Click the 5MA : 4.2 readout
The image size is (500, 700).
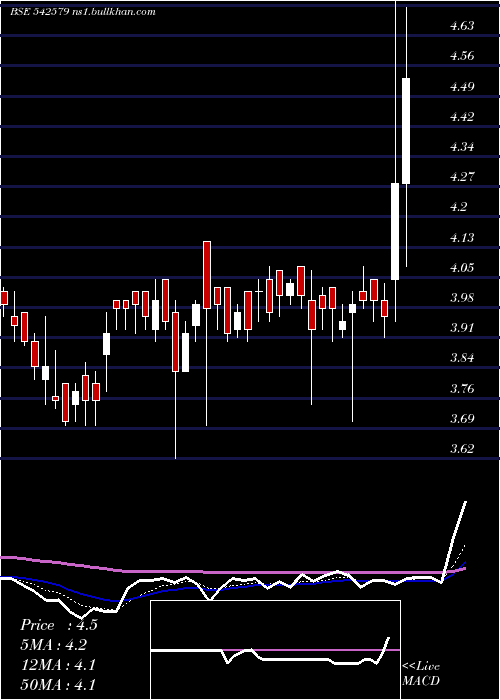pos(54,645)
